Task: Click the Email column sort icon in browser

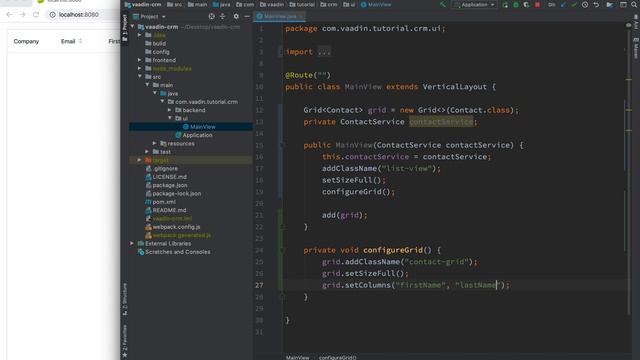Action: click(x=80, y=41)
